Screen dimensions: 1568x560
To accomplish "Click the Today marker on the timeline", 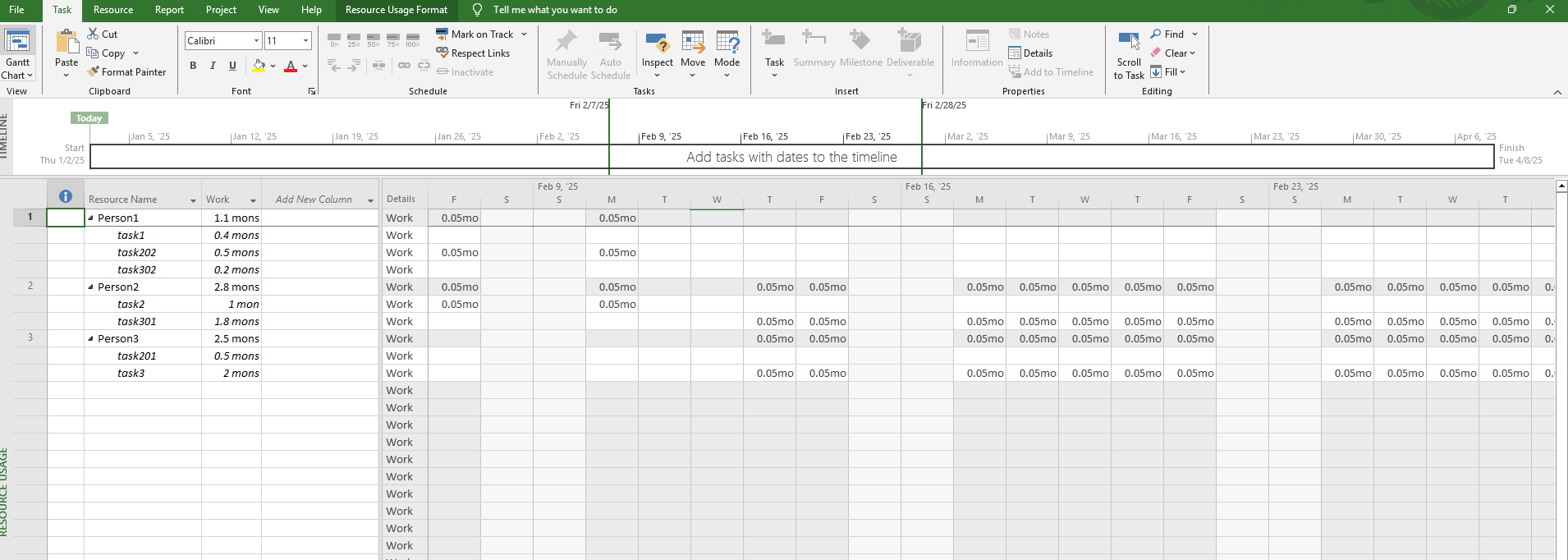I will coord(89,118).
